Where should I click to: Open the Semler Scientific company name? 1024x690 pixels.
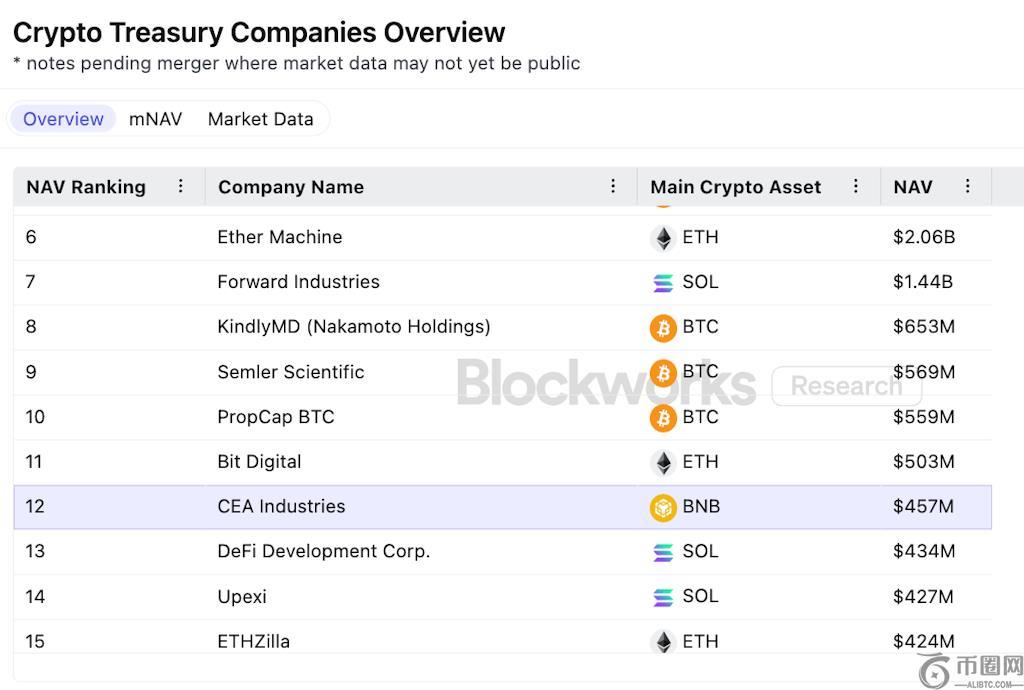click(290, 372)
